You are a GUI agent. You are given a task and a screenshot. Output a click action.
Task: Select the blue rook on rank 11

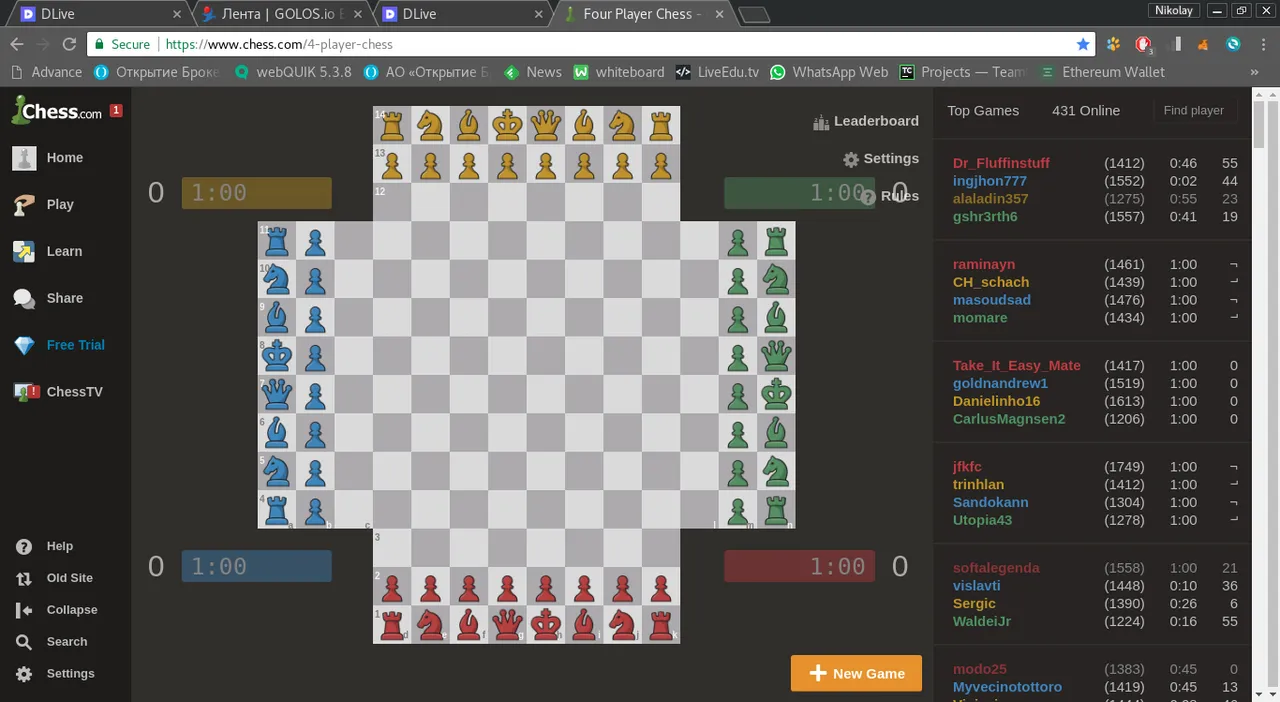click(277, 240)
